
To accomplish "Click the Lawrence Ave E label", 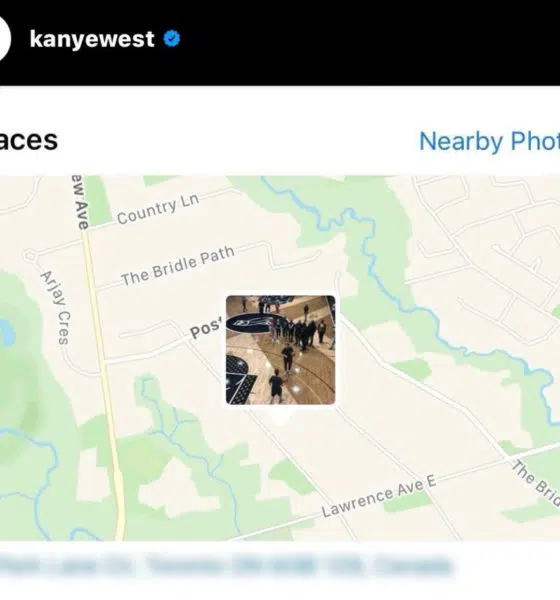I will pyautogui.click(x=379, y=496).
